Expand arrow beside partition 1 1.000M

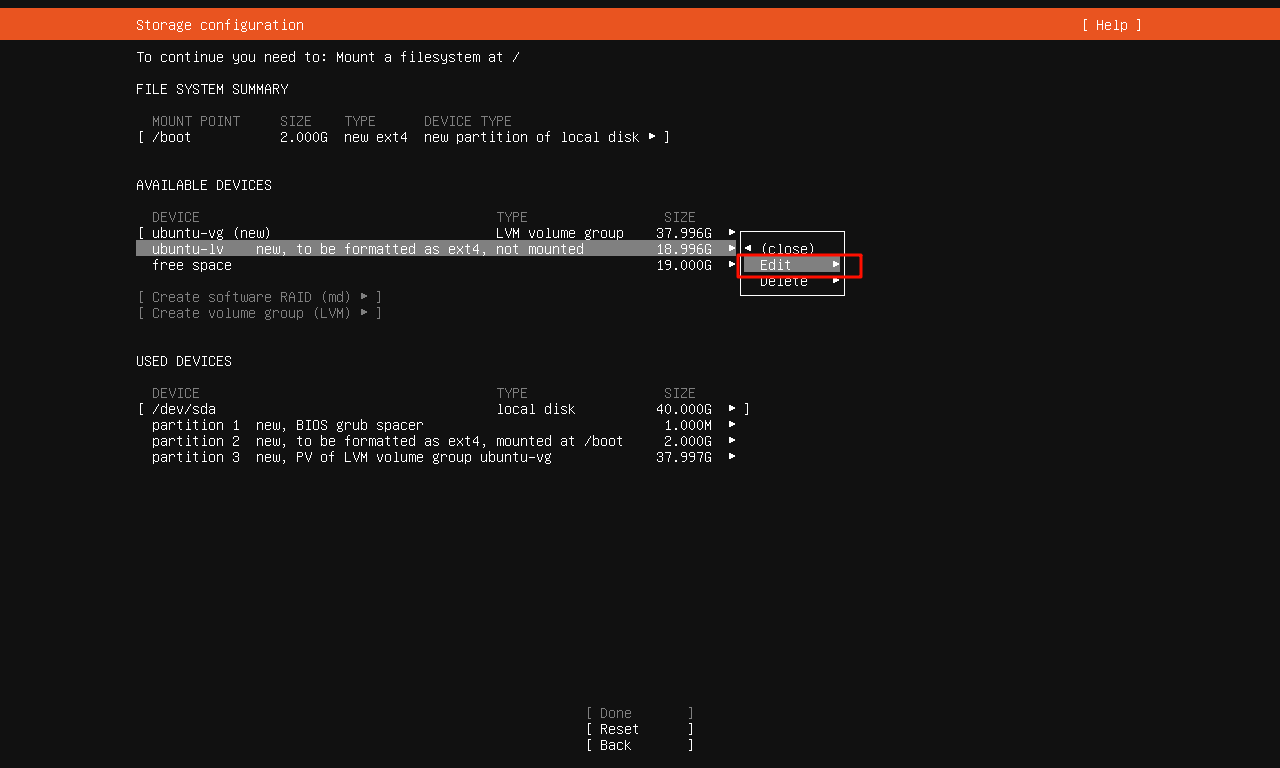732,424
